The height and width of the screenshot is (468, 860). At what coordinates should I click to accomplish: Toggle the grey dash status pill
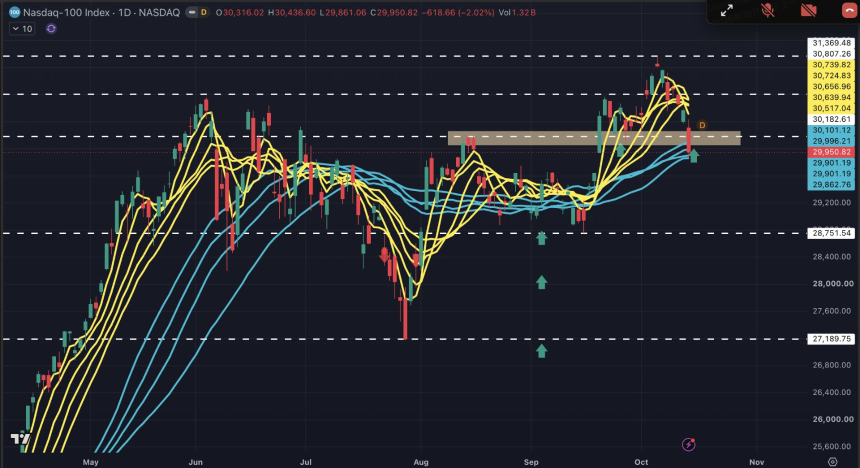click(191, 12)
